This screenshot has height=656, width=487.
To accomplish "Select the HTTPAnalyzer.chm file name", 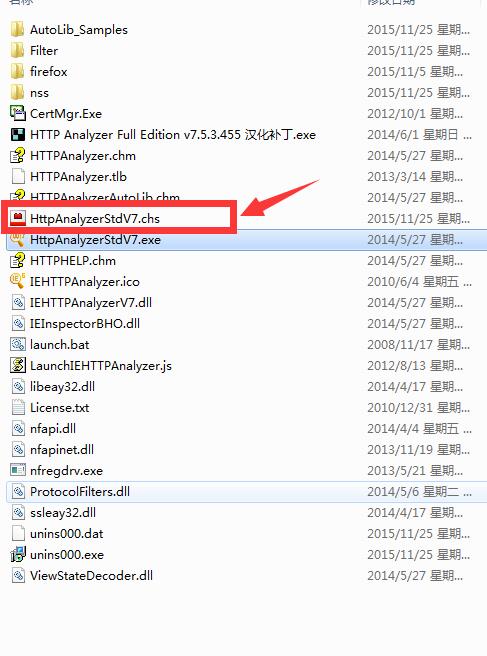I will (x=83, y=156).
